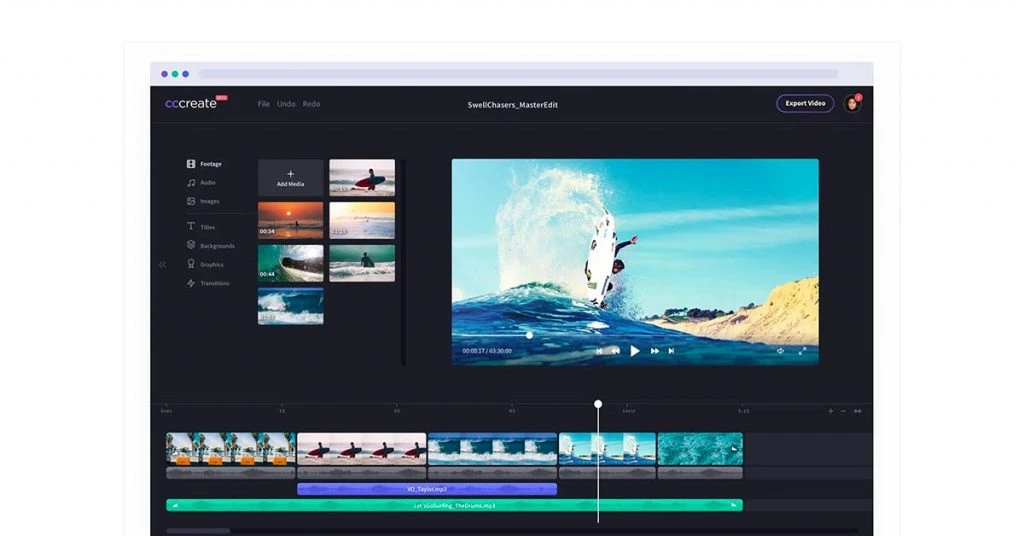Play the video in the preview

(x=635, y=351)
